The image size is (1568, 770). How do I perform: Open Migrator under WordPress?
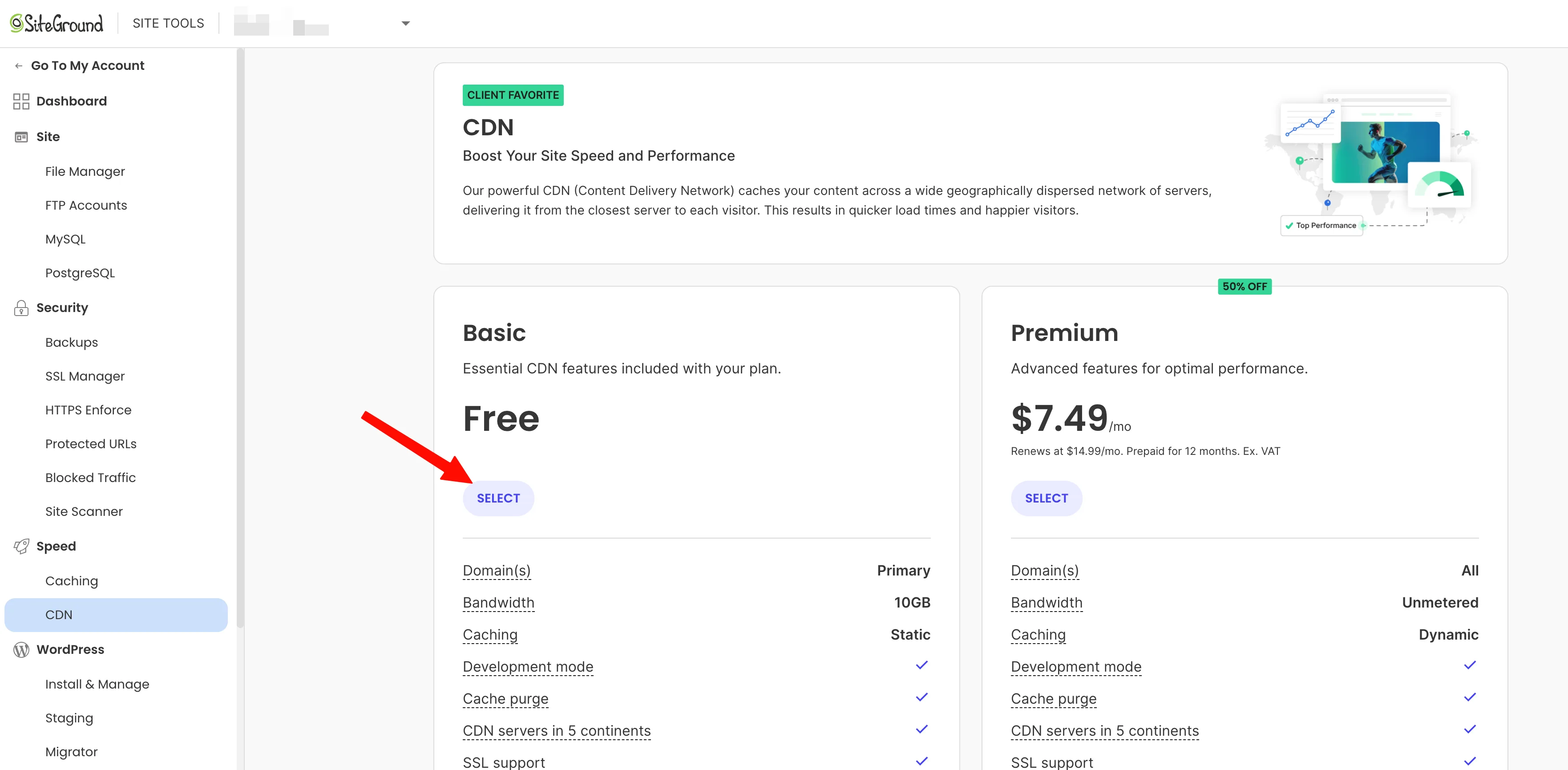(71, 752)
